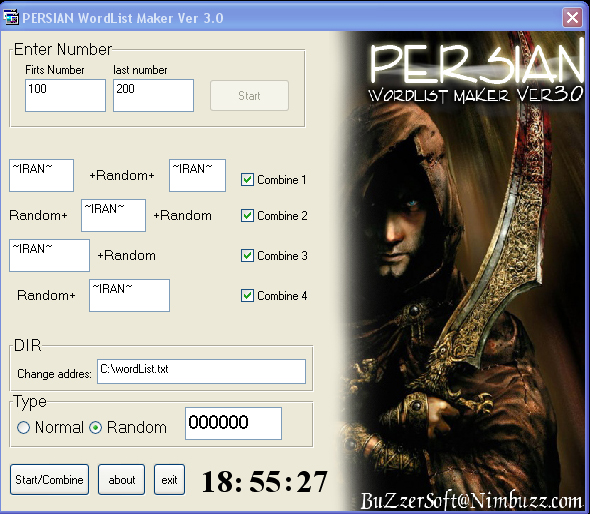
Task: Click the Firts Number field containing 100
Action: pos(65,95)
